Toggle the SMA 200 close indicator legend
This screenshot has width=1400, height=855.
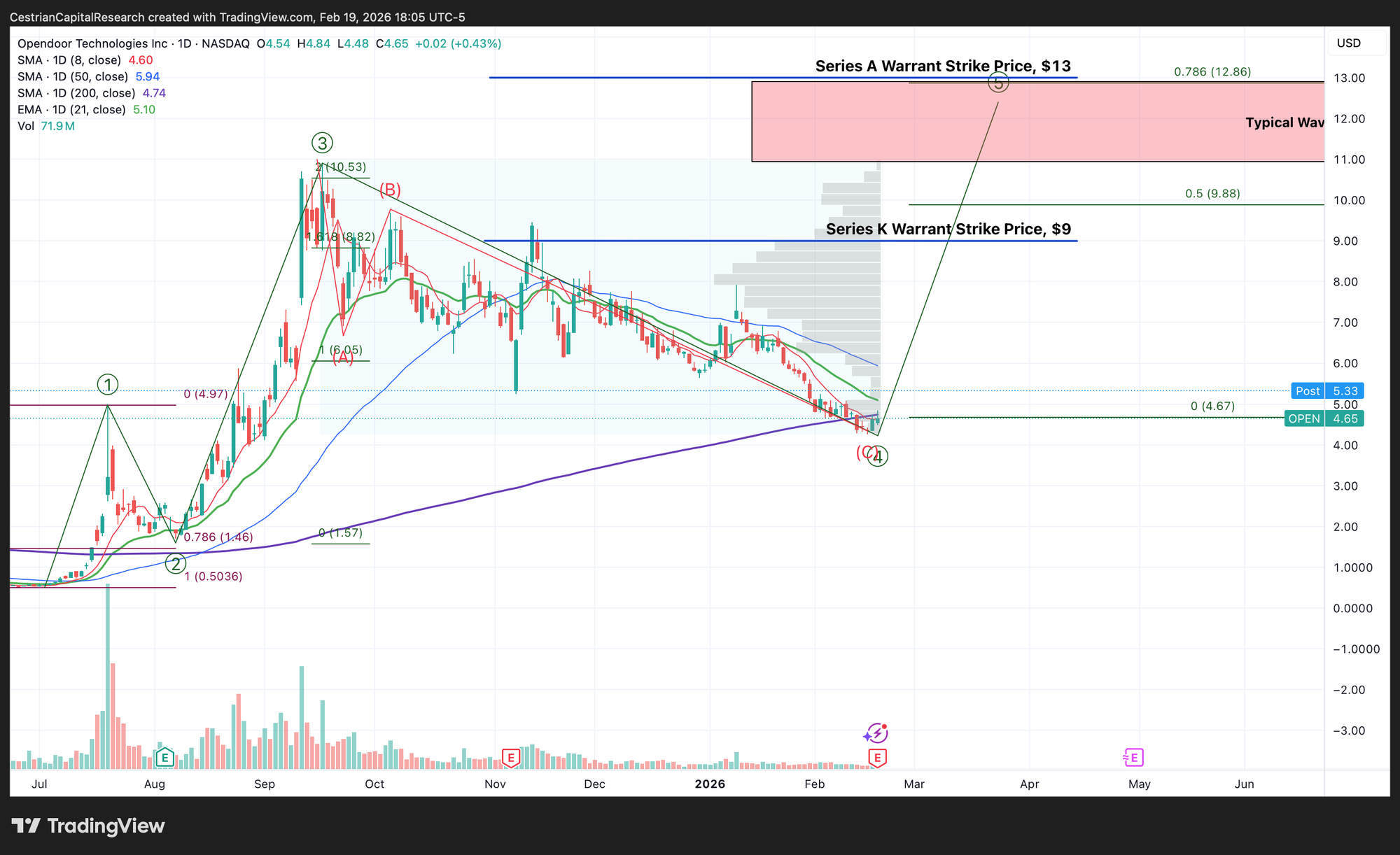pyautogui.click(x=76, y=93)
